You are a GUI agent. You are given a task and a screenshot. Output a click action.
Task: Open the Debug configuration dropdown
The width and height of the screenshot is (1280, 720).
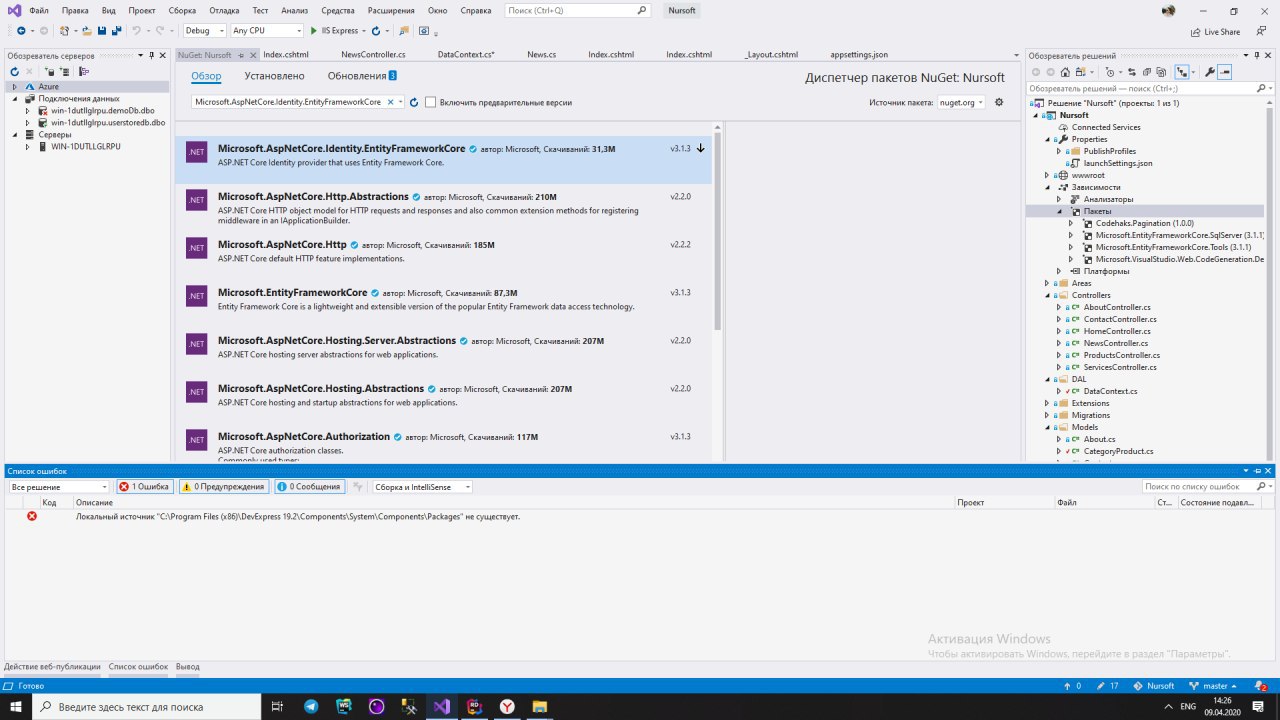pyautogui.click(x=204, y=31)
